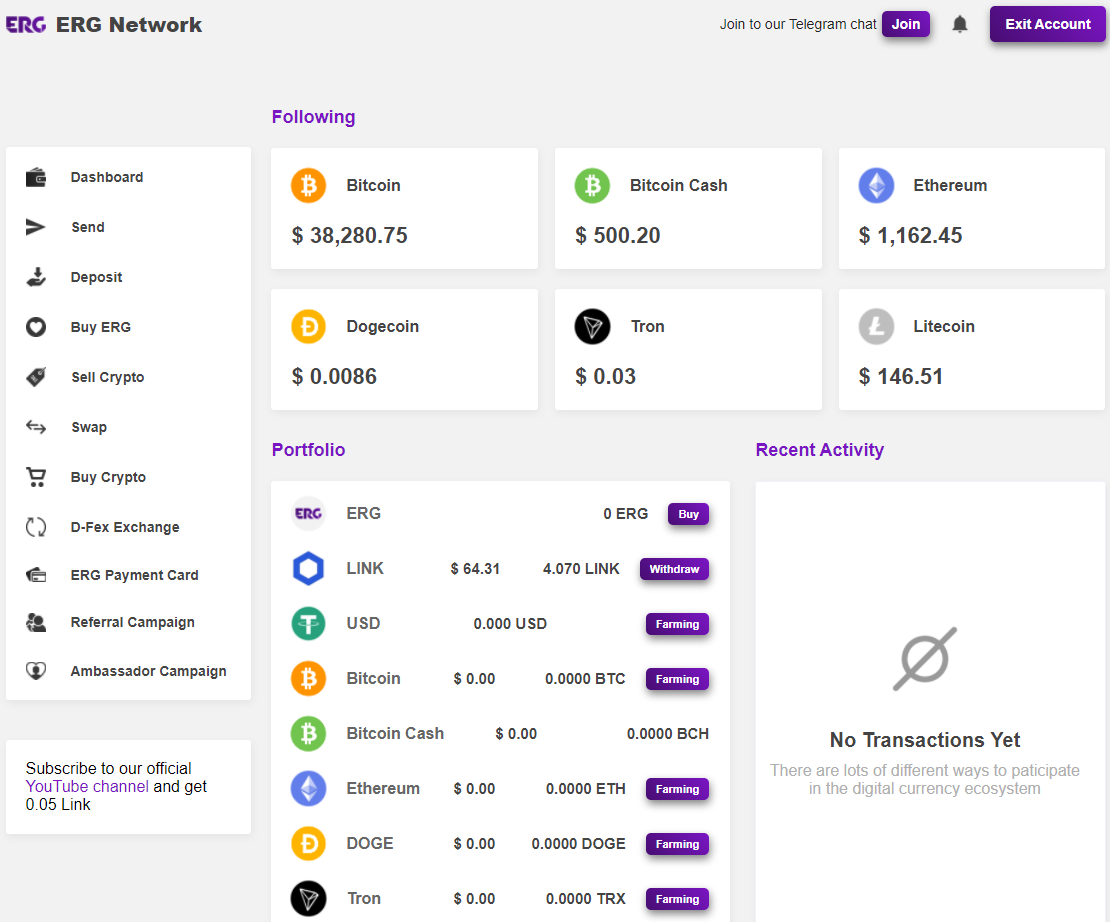Click the USD Tether icon in Portfolio
Image resolution: width=1110 pixels, height=922 pixels.
(x=308, y=624)
